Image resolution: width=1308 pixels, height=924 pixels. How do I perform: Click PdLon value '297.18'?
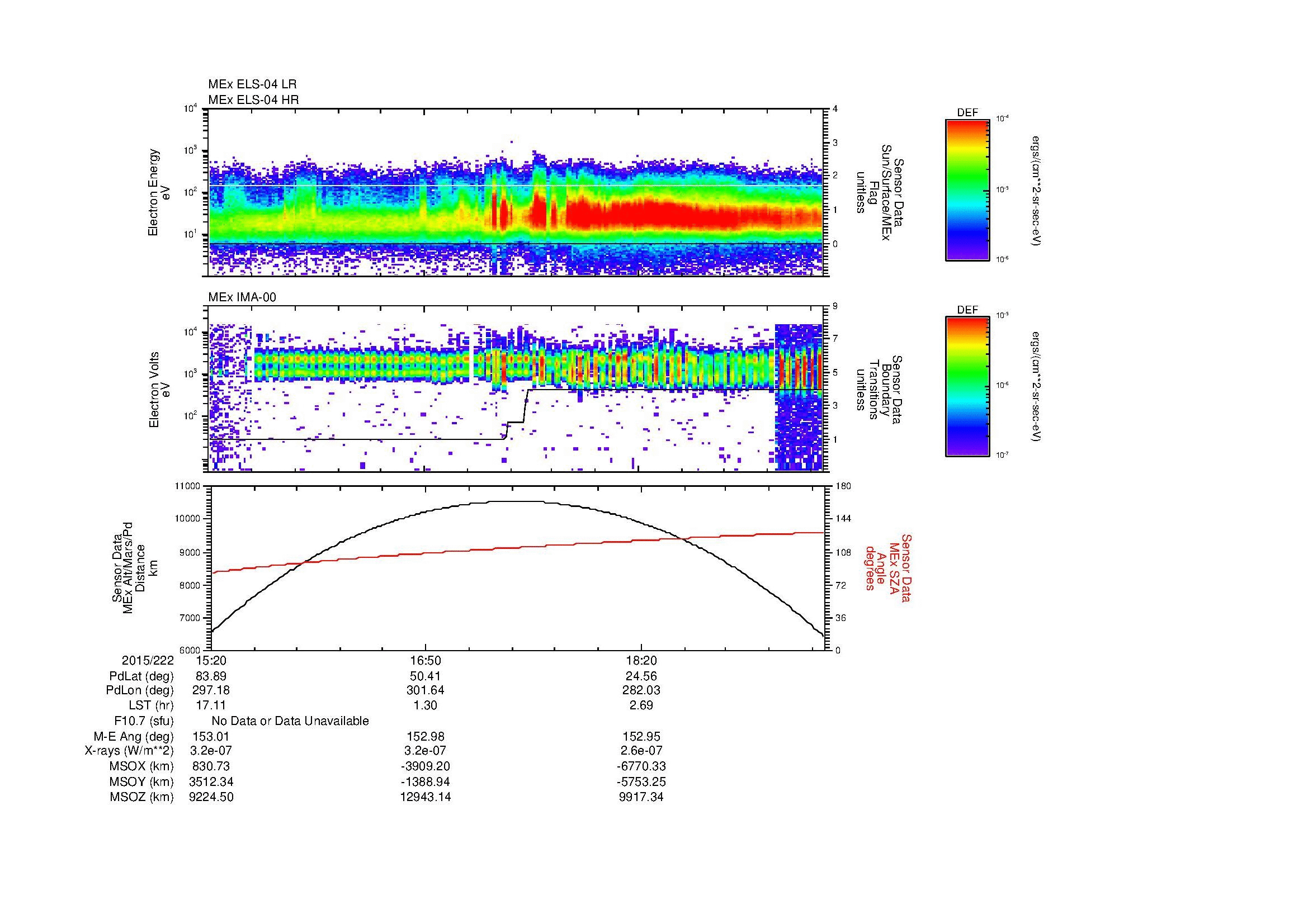click(x=211, y=690)
